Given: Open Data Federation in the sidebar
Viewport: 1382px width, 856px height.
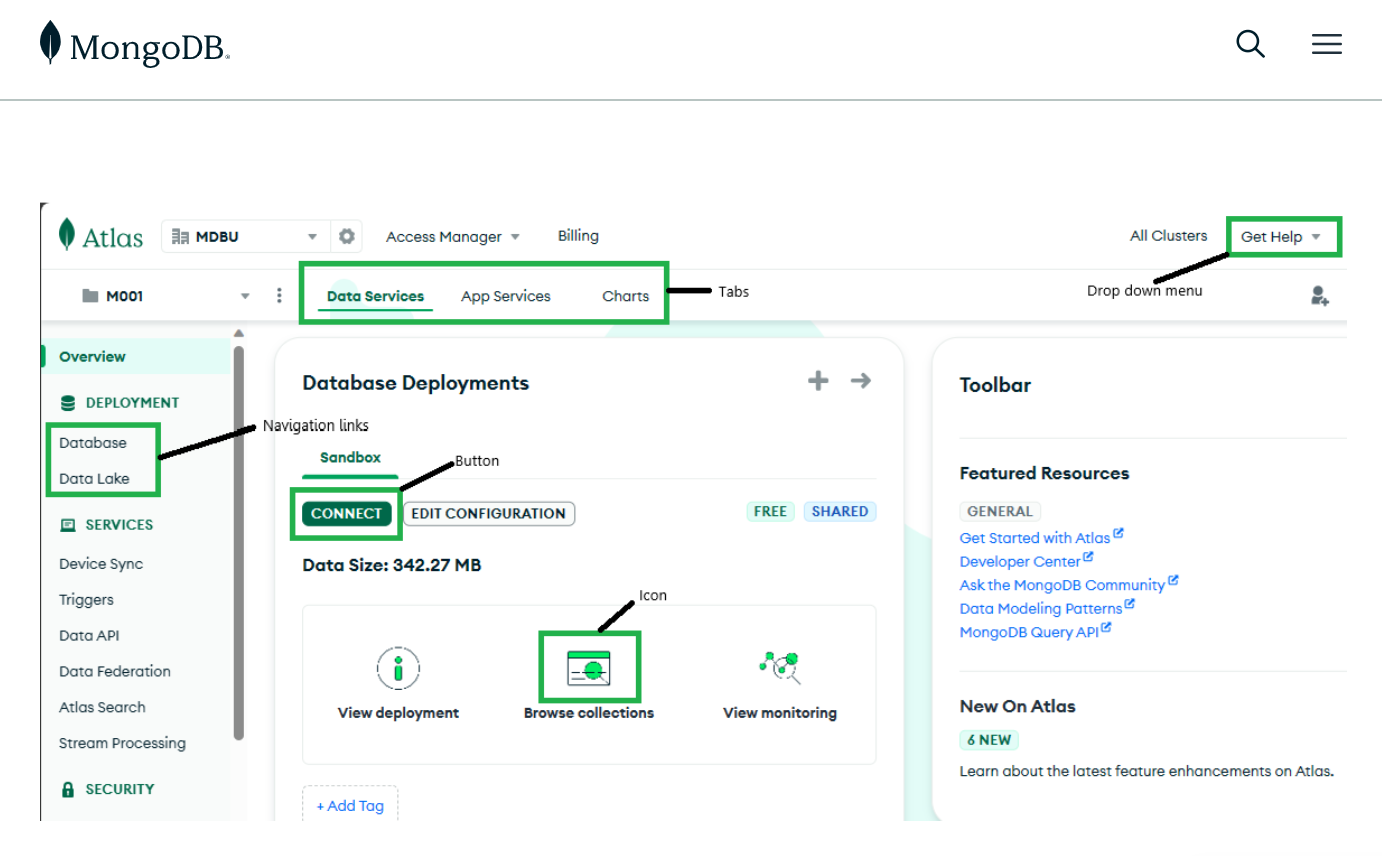Looking at the screenshot, I should tap(115, 672).
